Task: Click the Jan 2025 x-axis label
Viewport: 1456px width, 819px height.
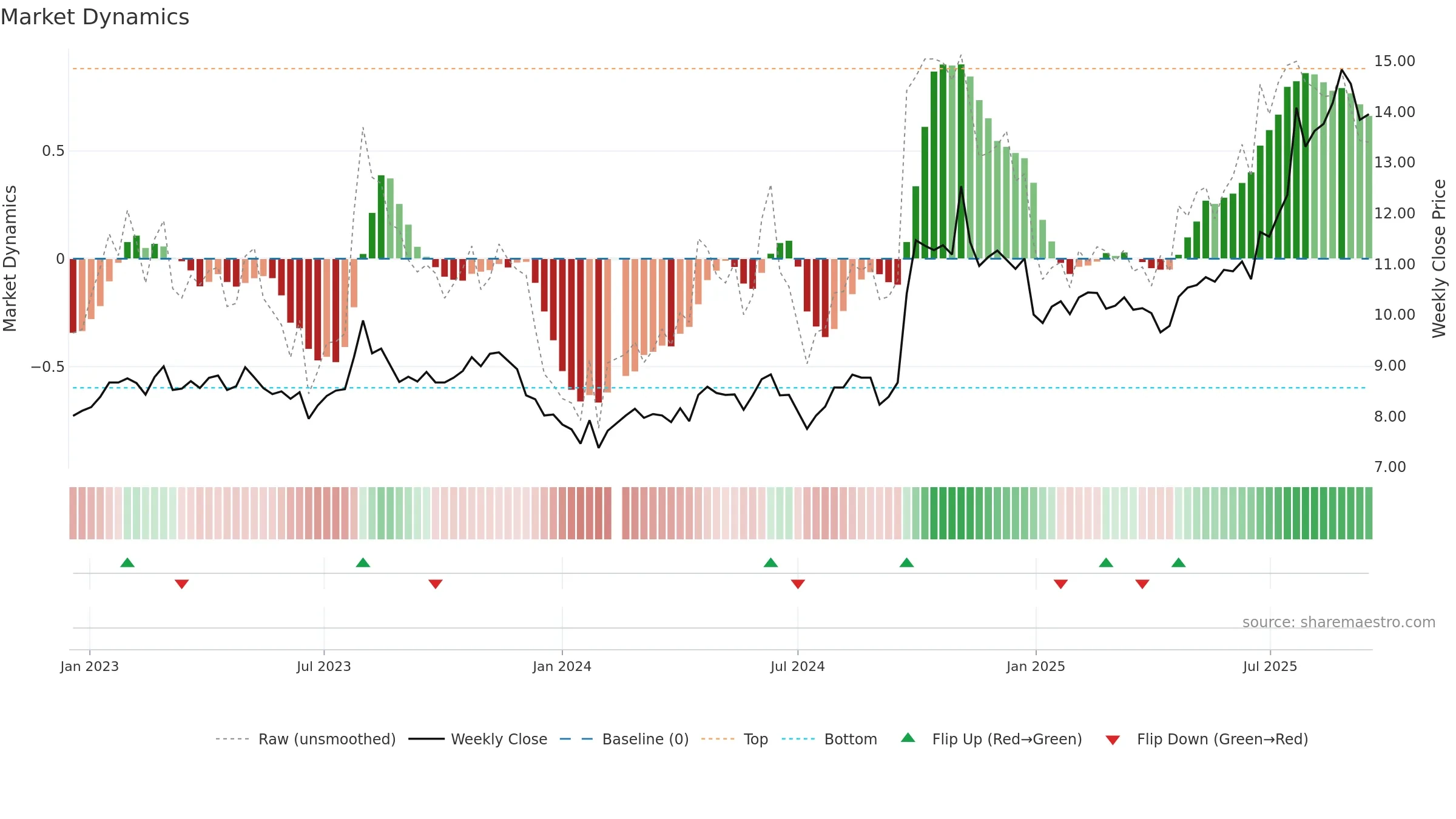Action: [x=1036, y=666]
